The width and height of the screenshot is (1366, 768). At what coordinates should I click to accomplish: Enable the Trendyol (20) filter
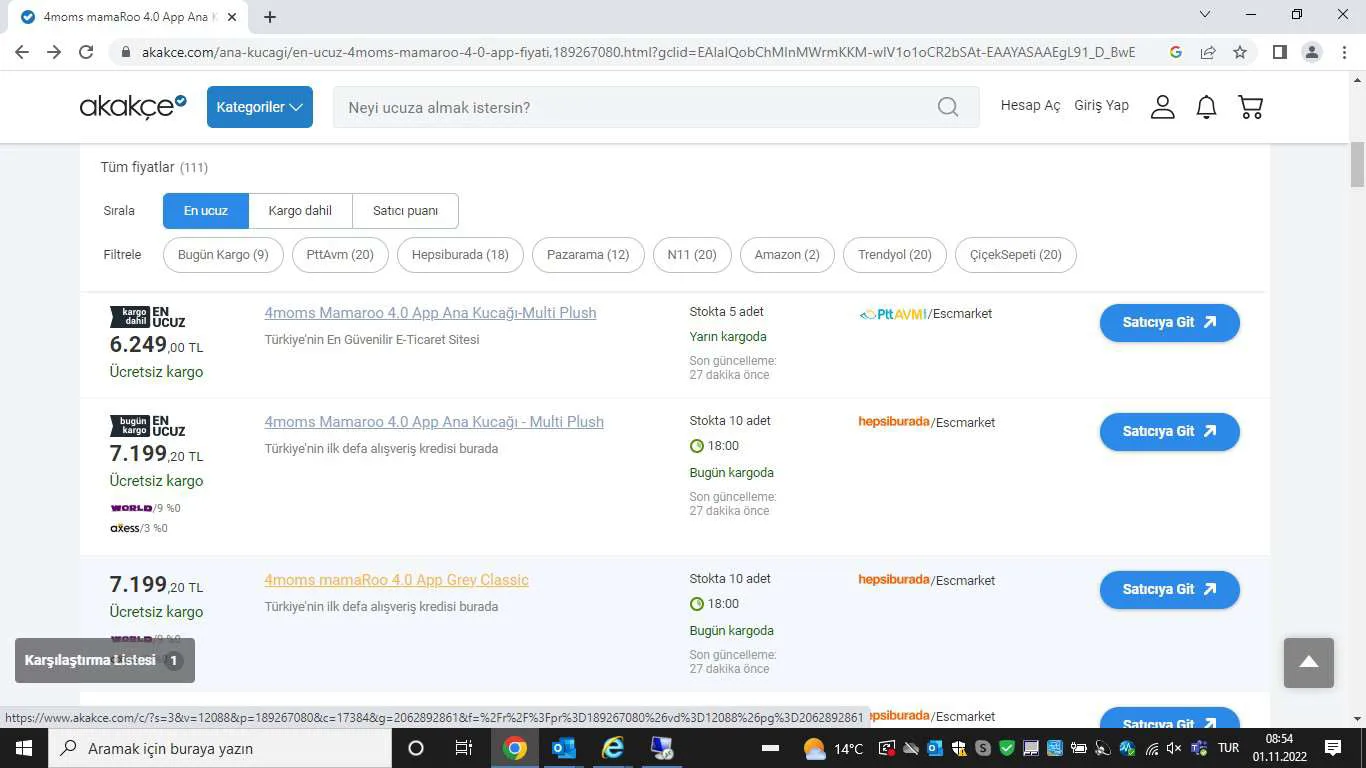895,255
